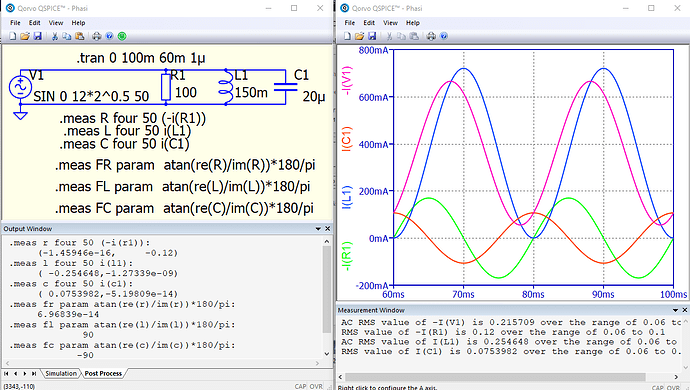Click the I(L1) trace label
The width and height of the screenshot is (690, 390).
click(348, 197)
